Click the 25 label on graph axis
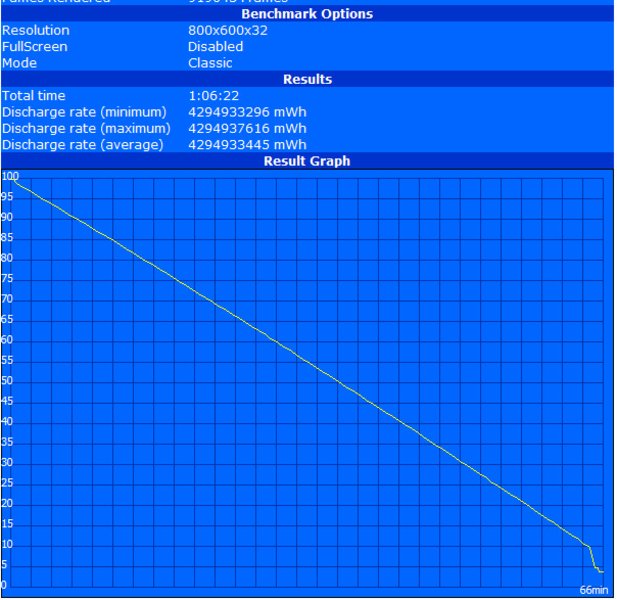Viewport: 617px width, 600px height. tap(7, 483)
